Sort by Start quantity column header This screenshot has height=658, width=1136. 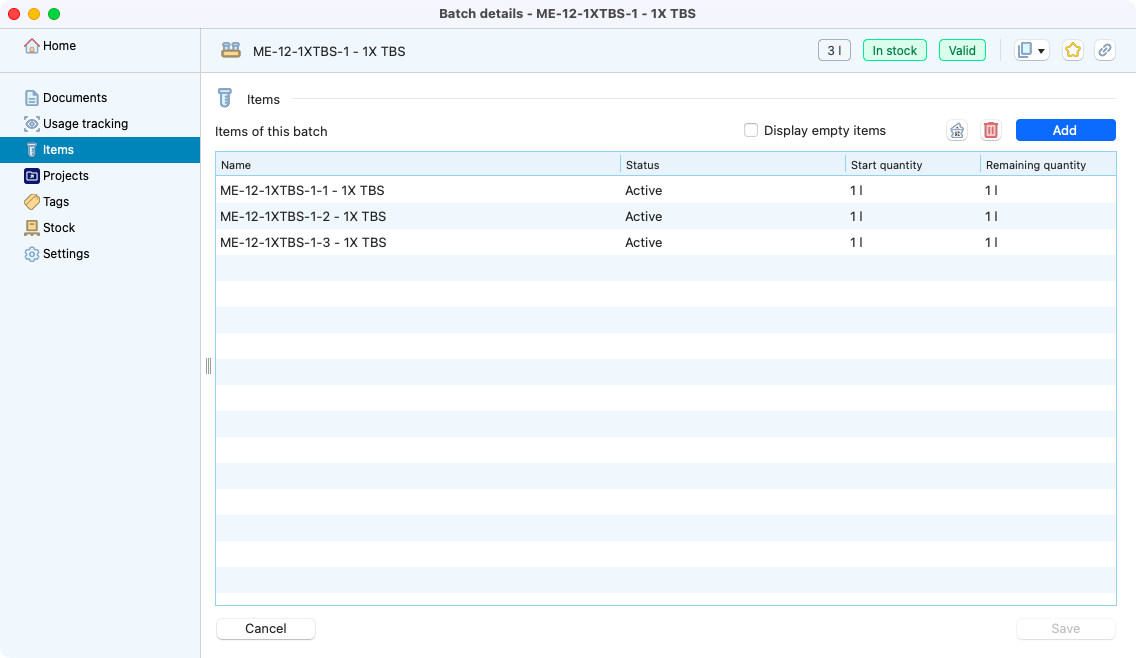coord(913,165)
